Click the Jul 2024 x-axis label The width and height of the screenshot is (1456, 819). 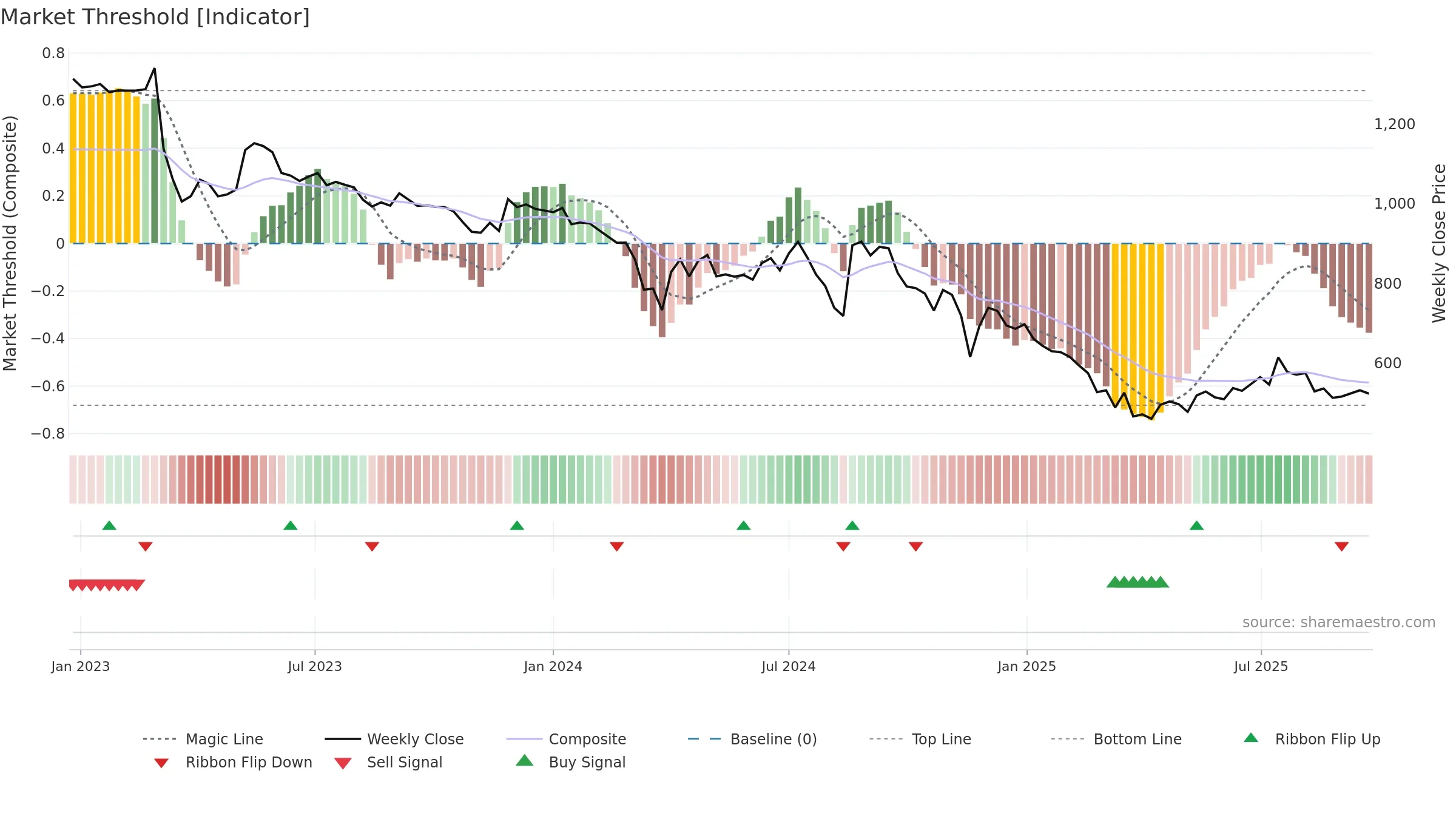pos(789,666)
